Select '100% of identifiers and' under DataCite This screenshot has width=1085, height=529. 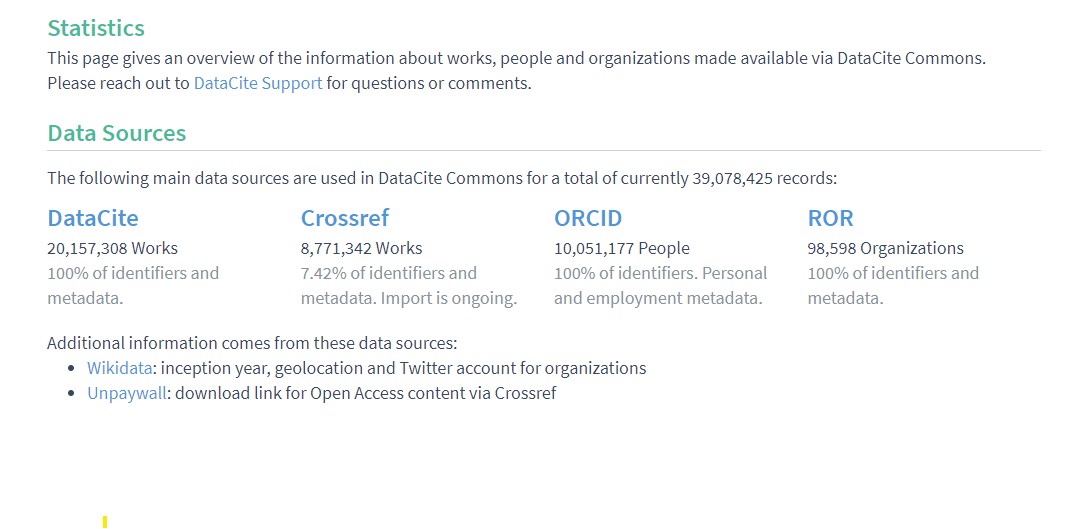(x=133, y=274)
